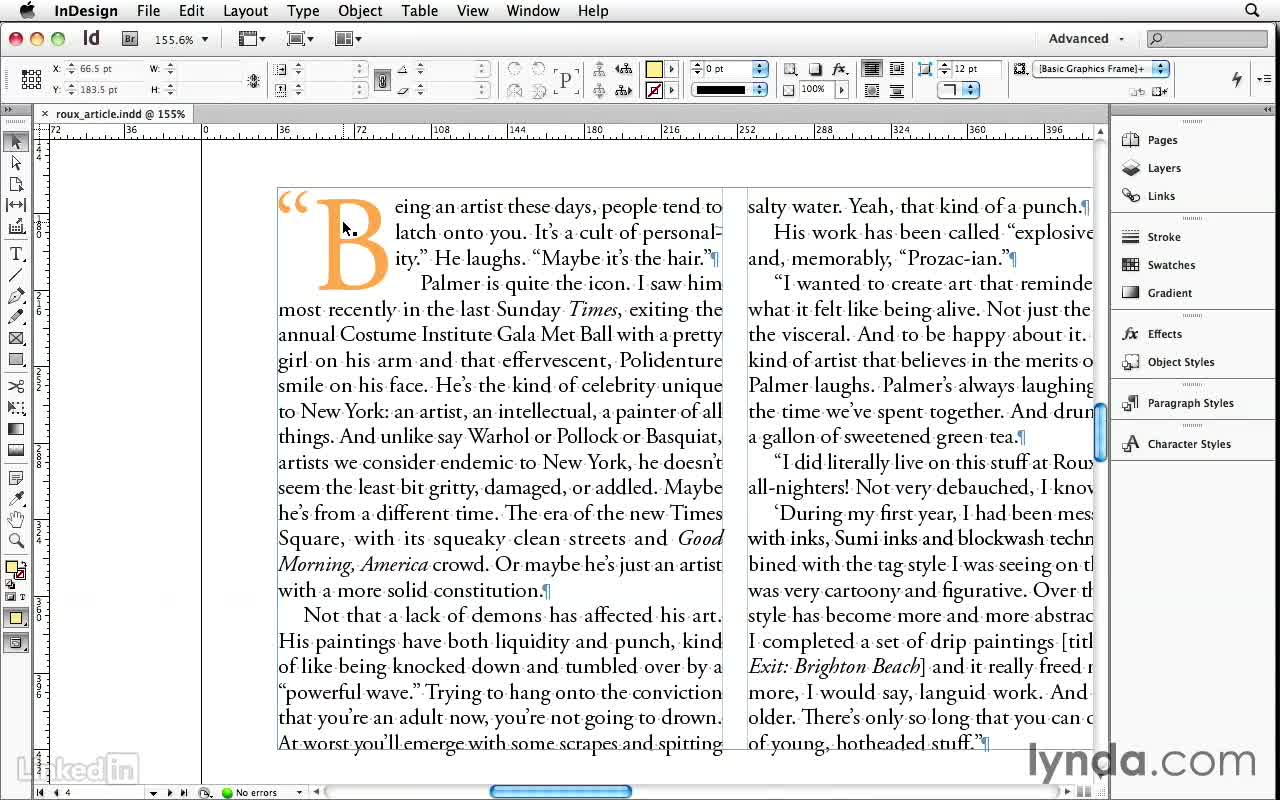This screenshot has width=1280, height=800.
Task: Open View Options dropdown
Action: click(252, 39)
